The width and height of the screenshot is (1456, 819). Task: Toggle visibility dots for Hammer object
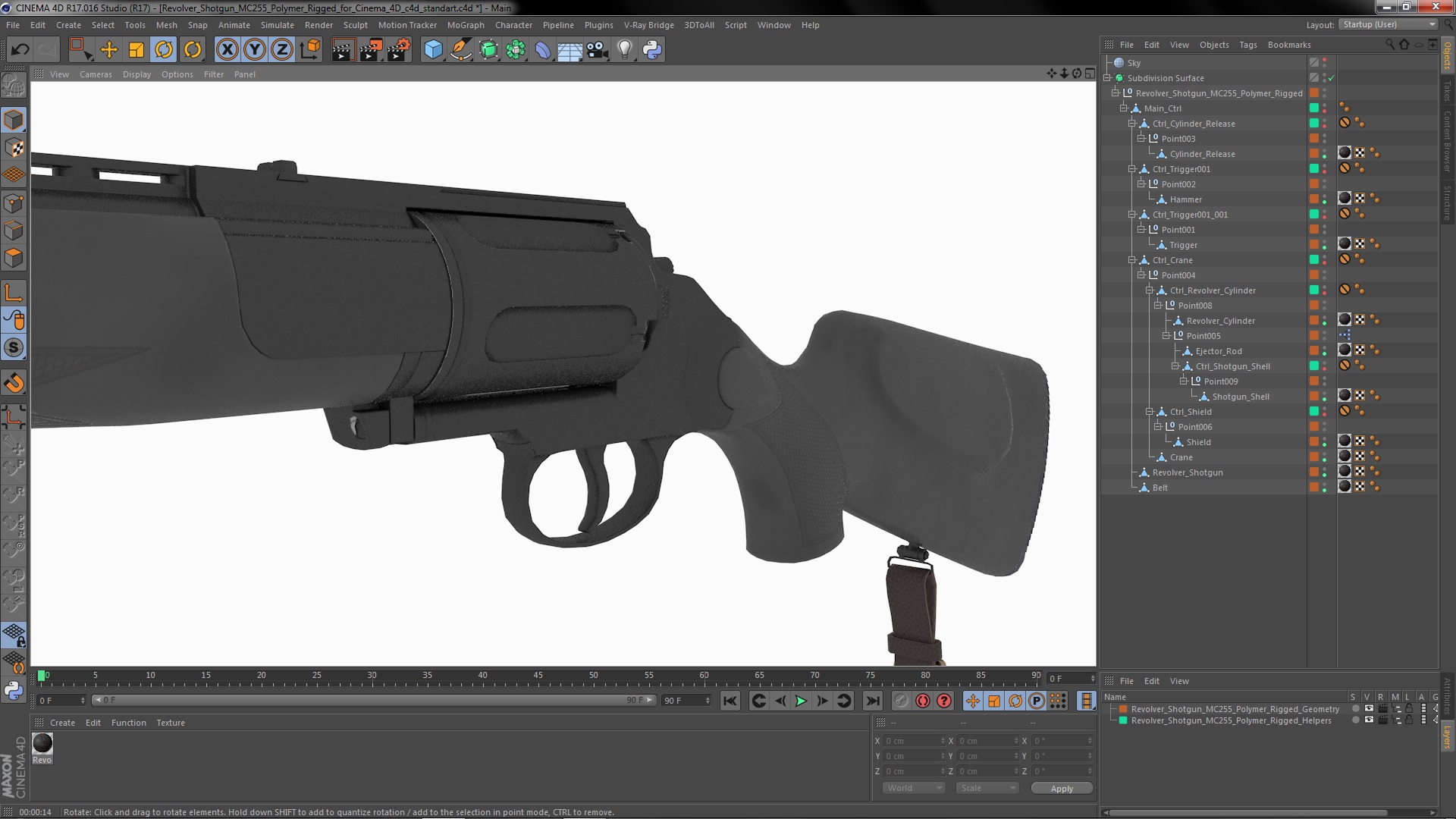point(1325,199)
